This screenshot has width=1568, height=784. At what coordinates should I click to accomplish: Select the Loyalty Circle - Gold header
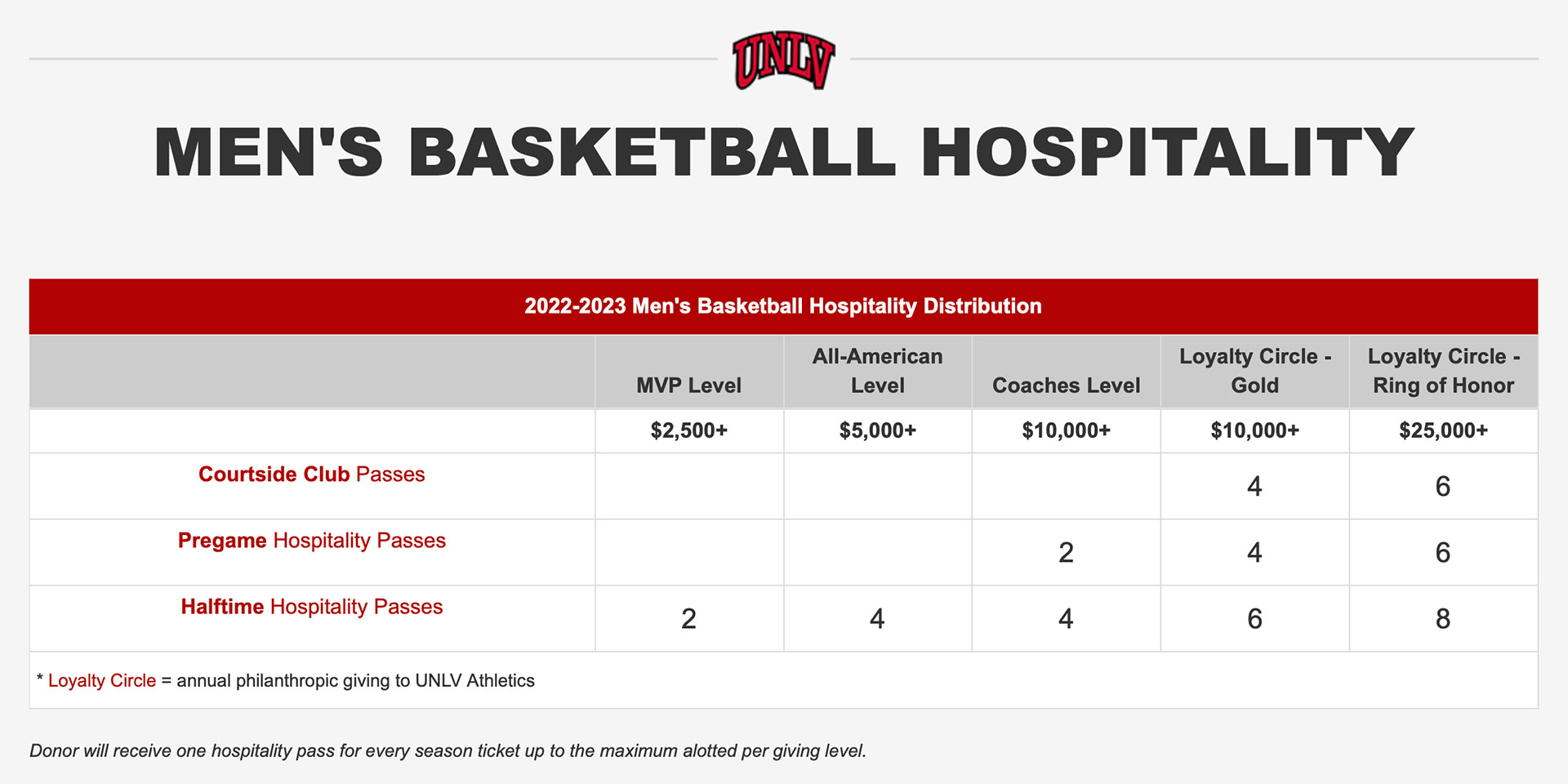[x=1254, y=371]
